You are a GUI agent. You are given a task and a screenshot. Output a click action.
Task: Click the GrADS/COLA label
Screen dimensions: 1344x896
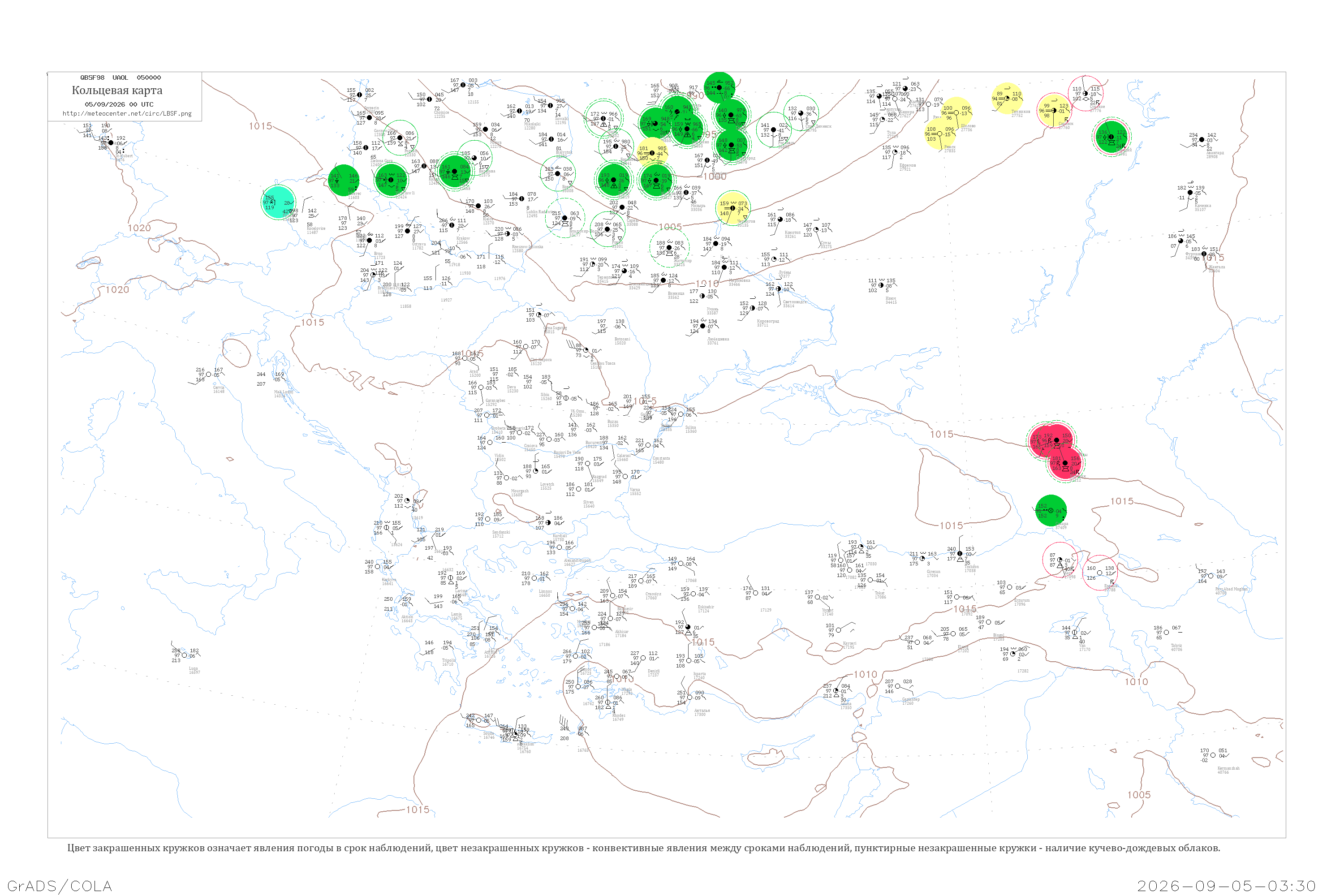coord(60,886)
